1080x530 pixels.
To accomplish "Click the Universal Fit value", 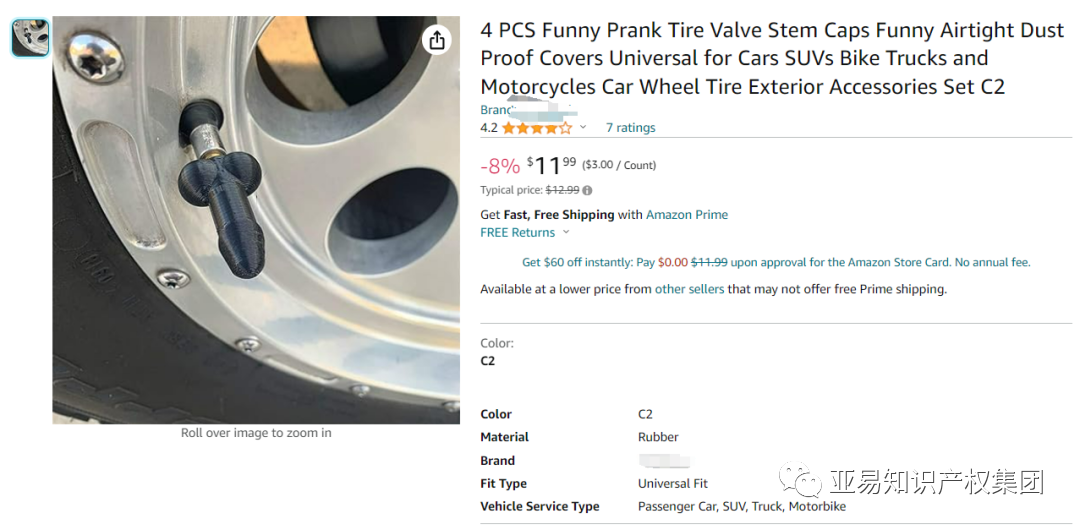I will [x=672, y=484].
